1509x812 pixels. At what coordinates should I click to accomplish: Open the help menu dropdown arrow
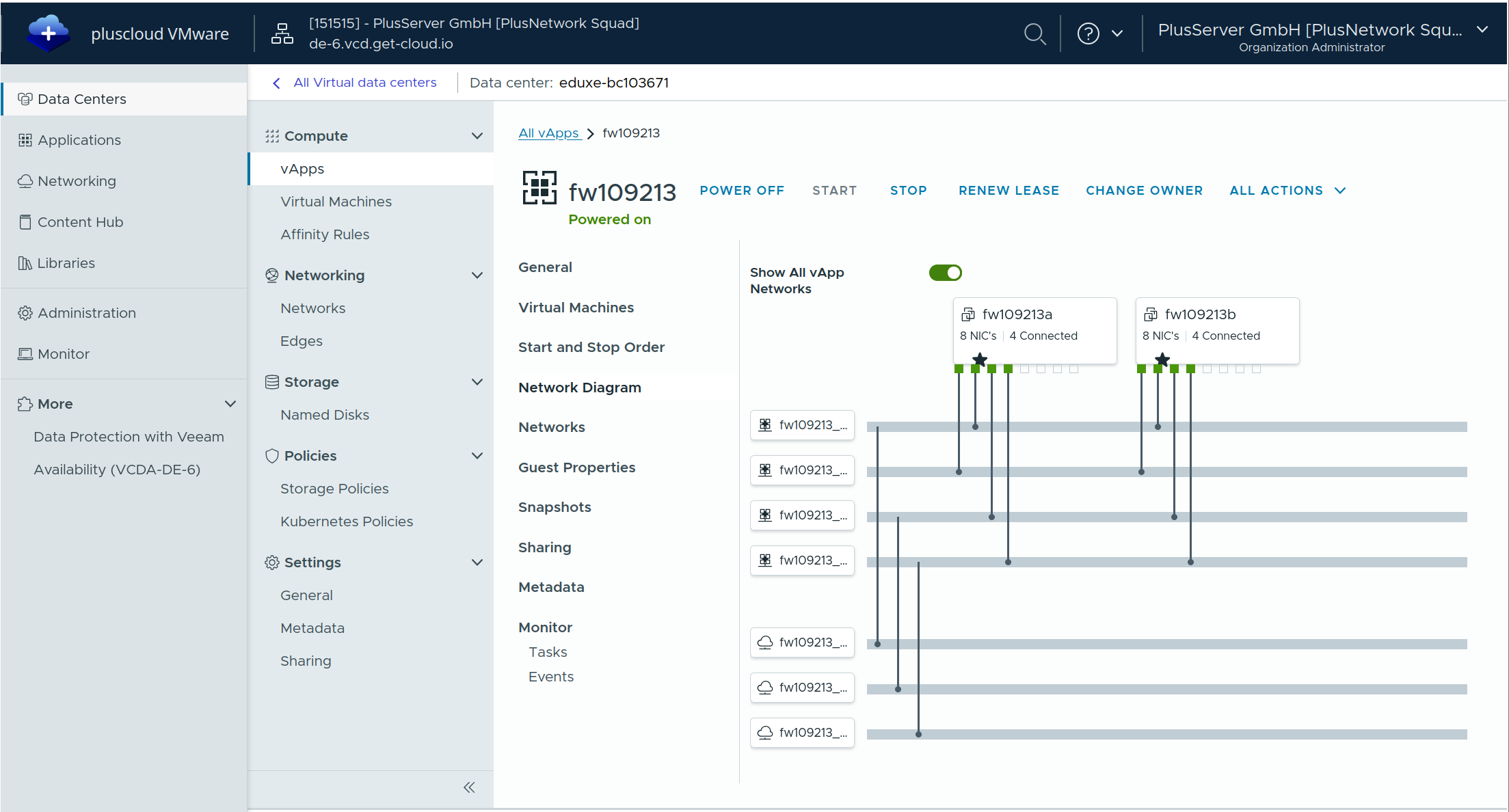click(x=1117, y=33)
